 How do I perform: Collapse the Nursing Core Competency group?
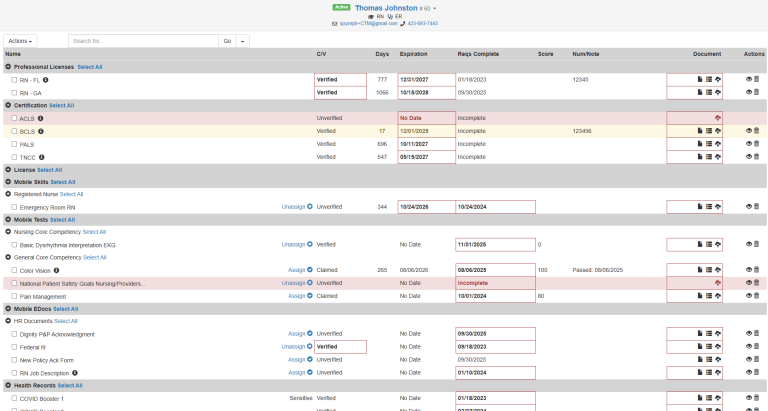8,232
